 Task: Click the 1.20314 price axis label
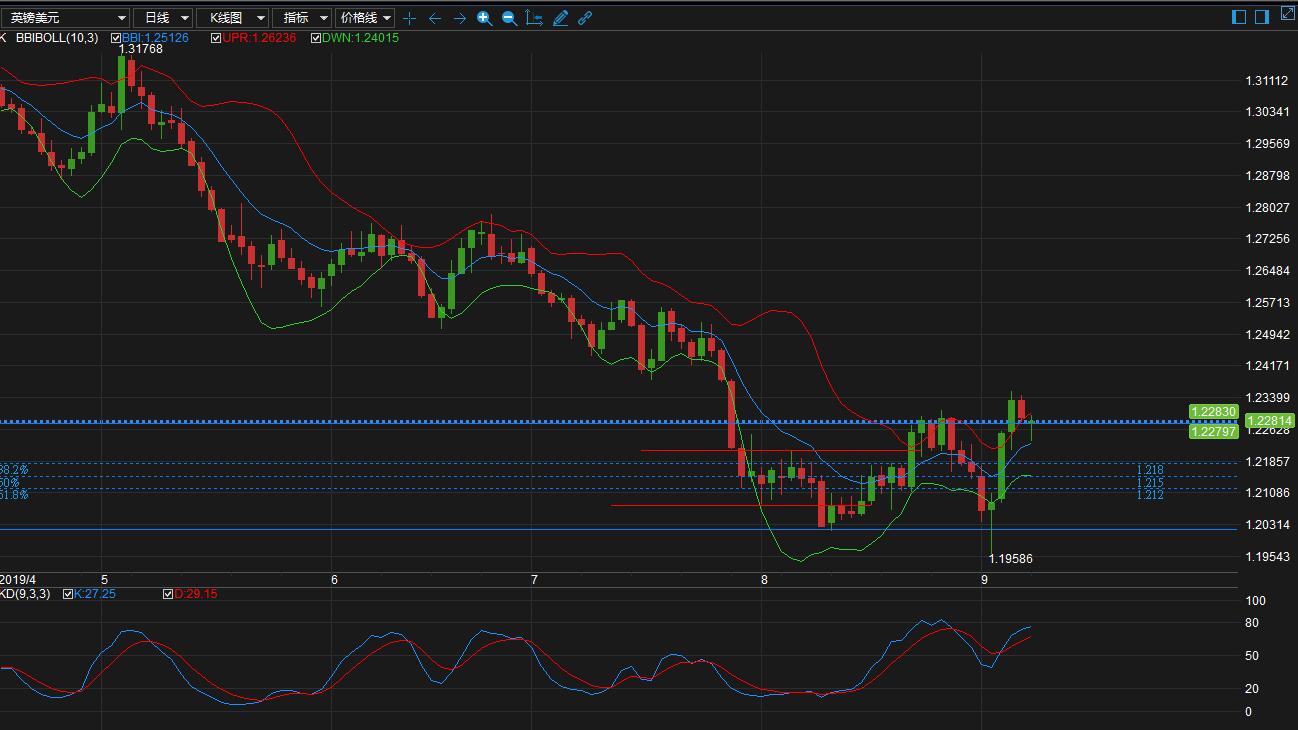coord(1267,525)
